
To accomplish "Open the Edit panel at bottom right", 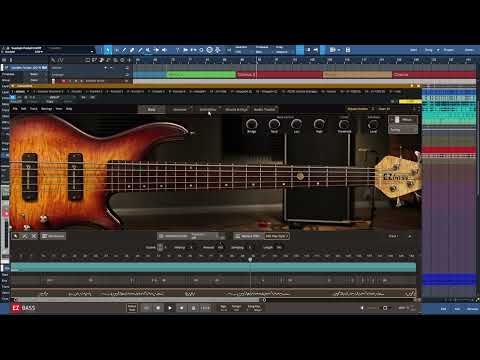I will pos(443,309).
